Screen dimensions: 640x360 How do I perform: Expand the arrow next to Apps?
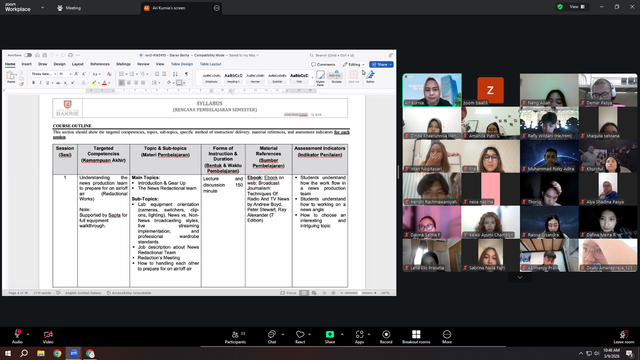369,334
